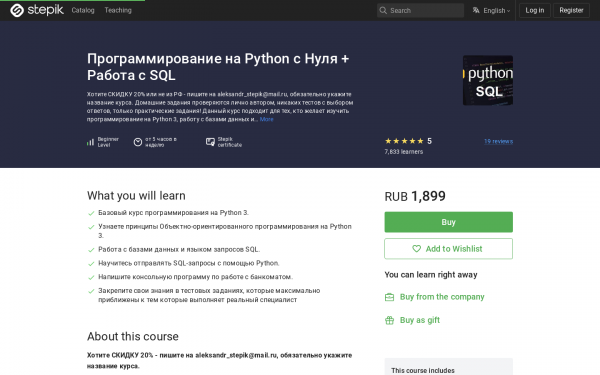Click the What you will learn heading
This screenshot has height=375, width=600.
coord(136,196)
